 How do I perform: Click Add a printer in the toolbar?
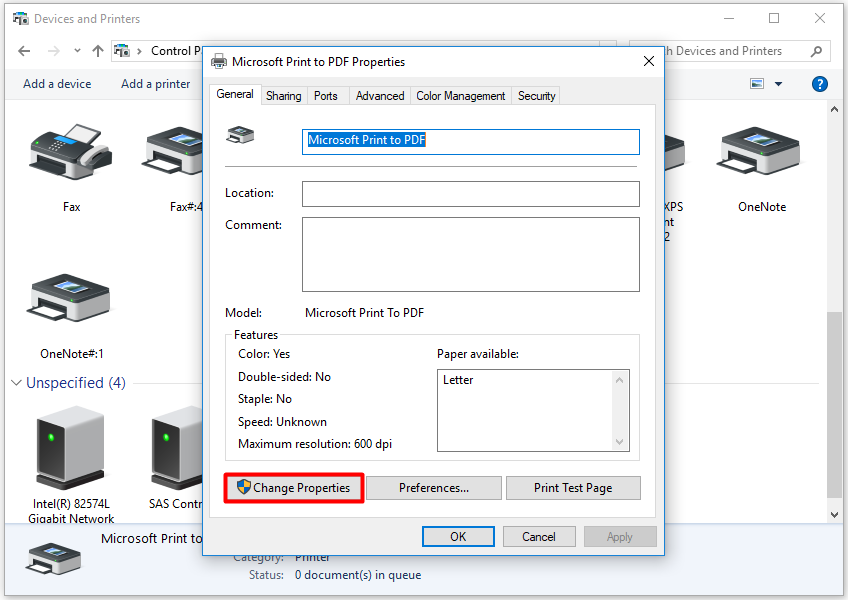(156, 84)
